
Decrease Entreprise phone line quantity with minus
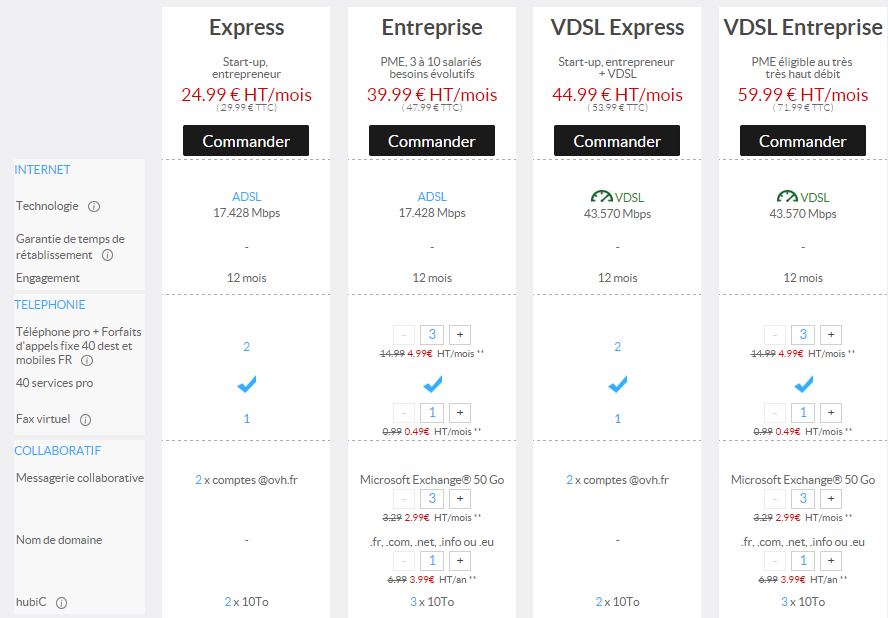(402, 335)
